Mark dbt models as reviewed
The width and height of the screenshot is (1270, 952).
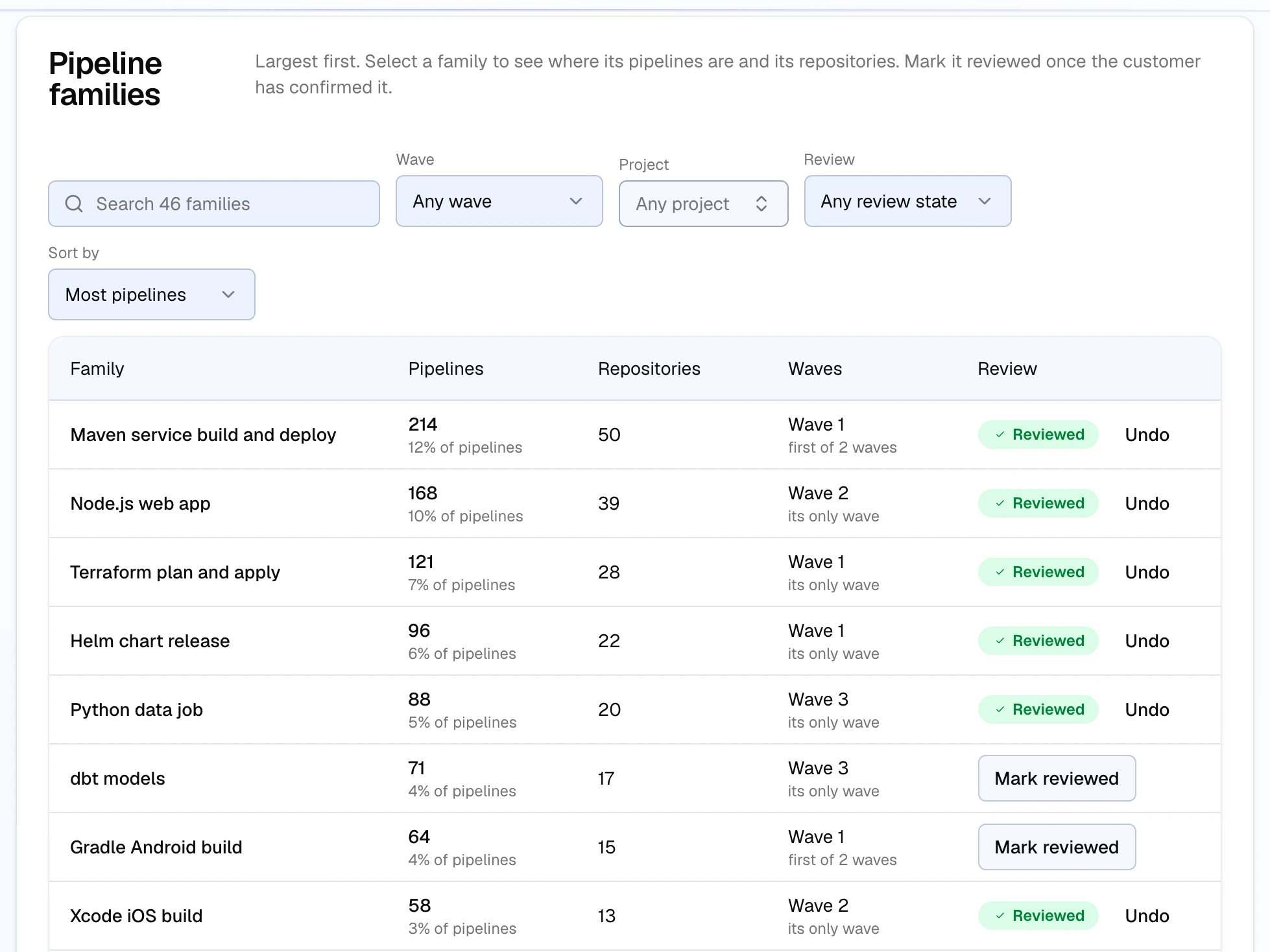point(1057,778)
